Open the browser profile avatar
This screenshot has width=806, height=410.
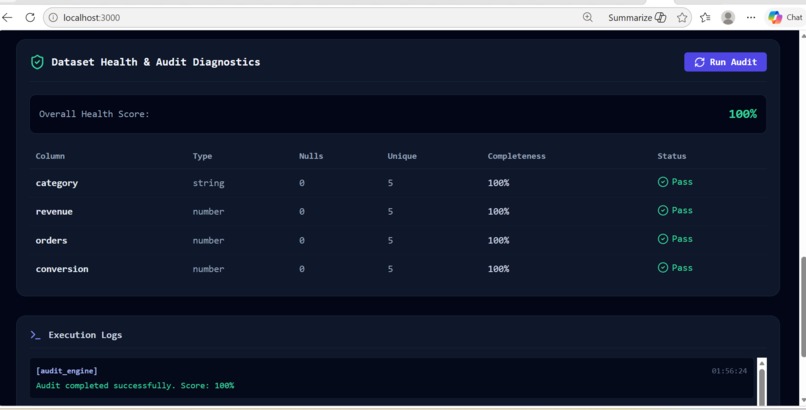[727, 17]
